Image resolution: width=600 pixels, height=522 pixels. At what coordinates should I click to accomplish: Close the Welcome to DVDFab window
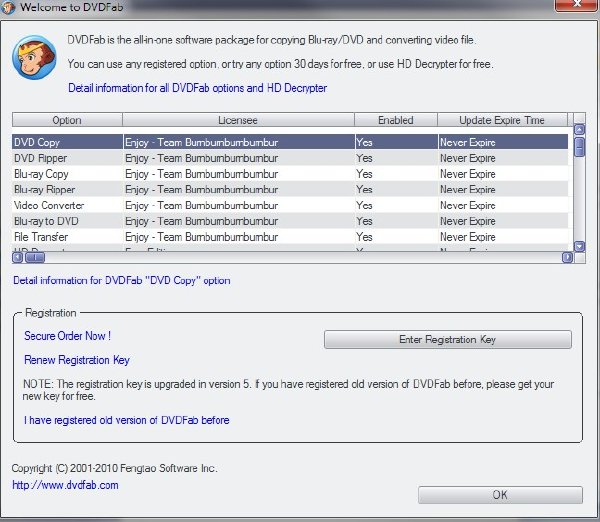pyautogui.click(x=576, y=5)
